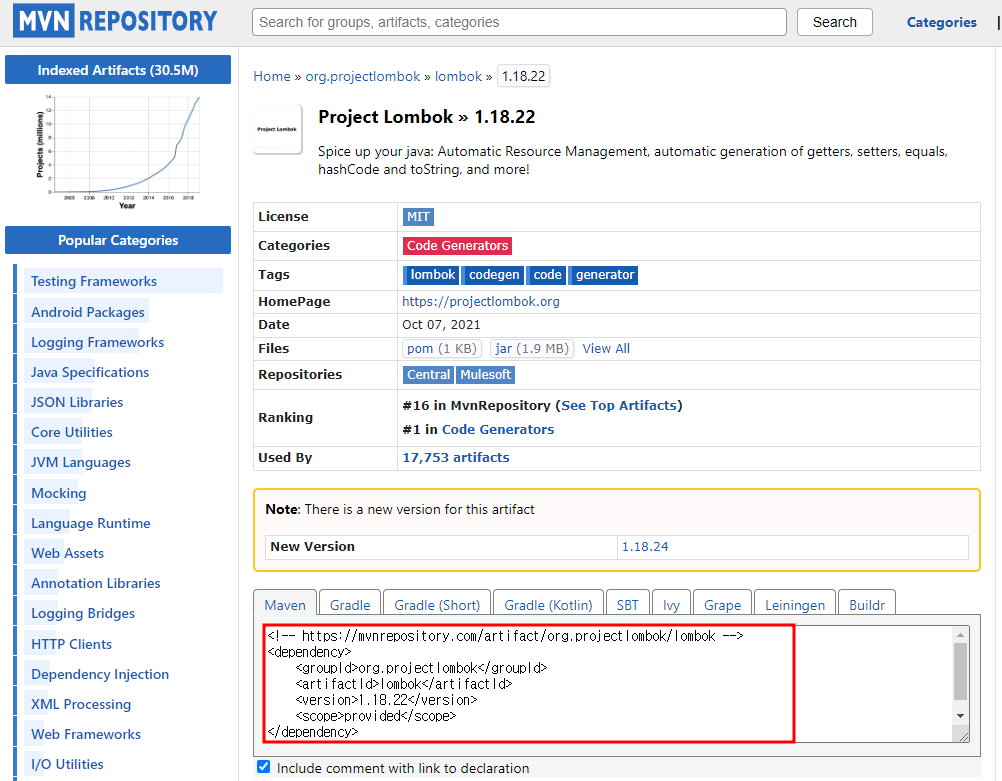
Task: Open the Central repository badge
Action: tap(428, 375)
